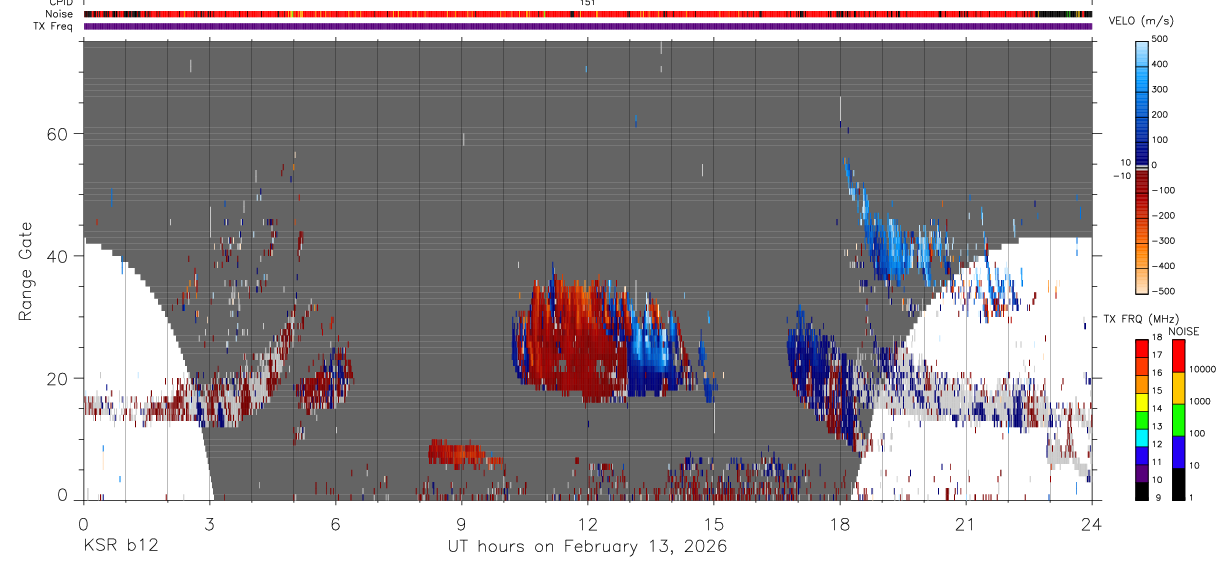Image resolution: width=1228 pixels, height=567 pixels.
Task: Click hour tick '12' on the time axis
Action: point(588,523)
